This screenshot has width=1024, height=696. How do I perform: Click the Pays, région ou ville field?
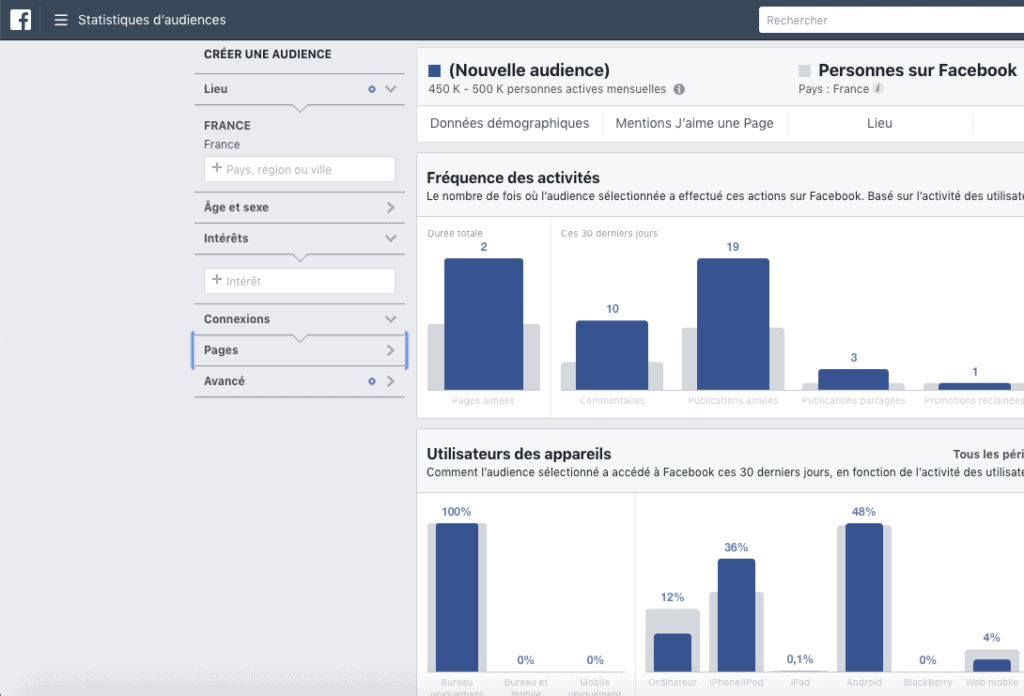pyautogui.click(x=300, y=169)
